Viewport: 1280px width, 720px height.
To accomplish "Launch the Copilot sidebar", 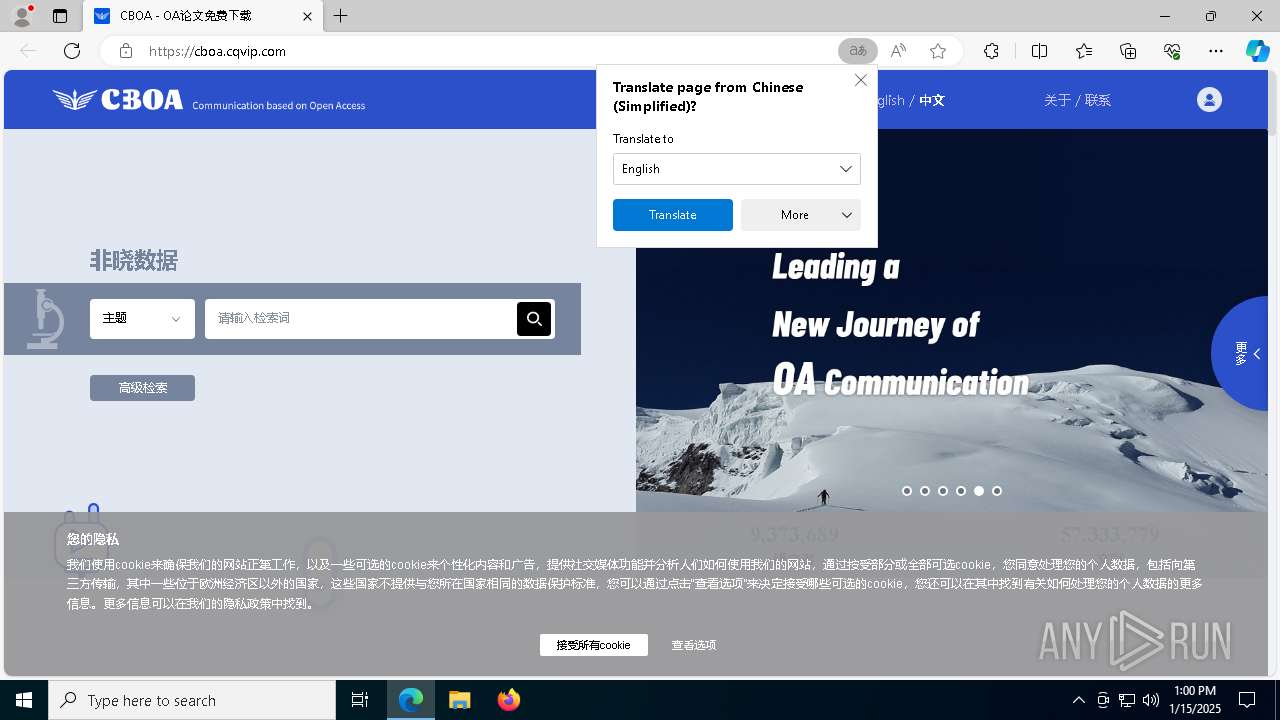I will [1258, 51].
